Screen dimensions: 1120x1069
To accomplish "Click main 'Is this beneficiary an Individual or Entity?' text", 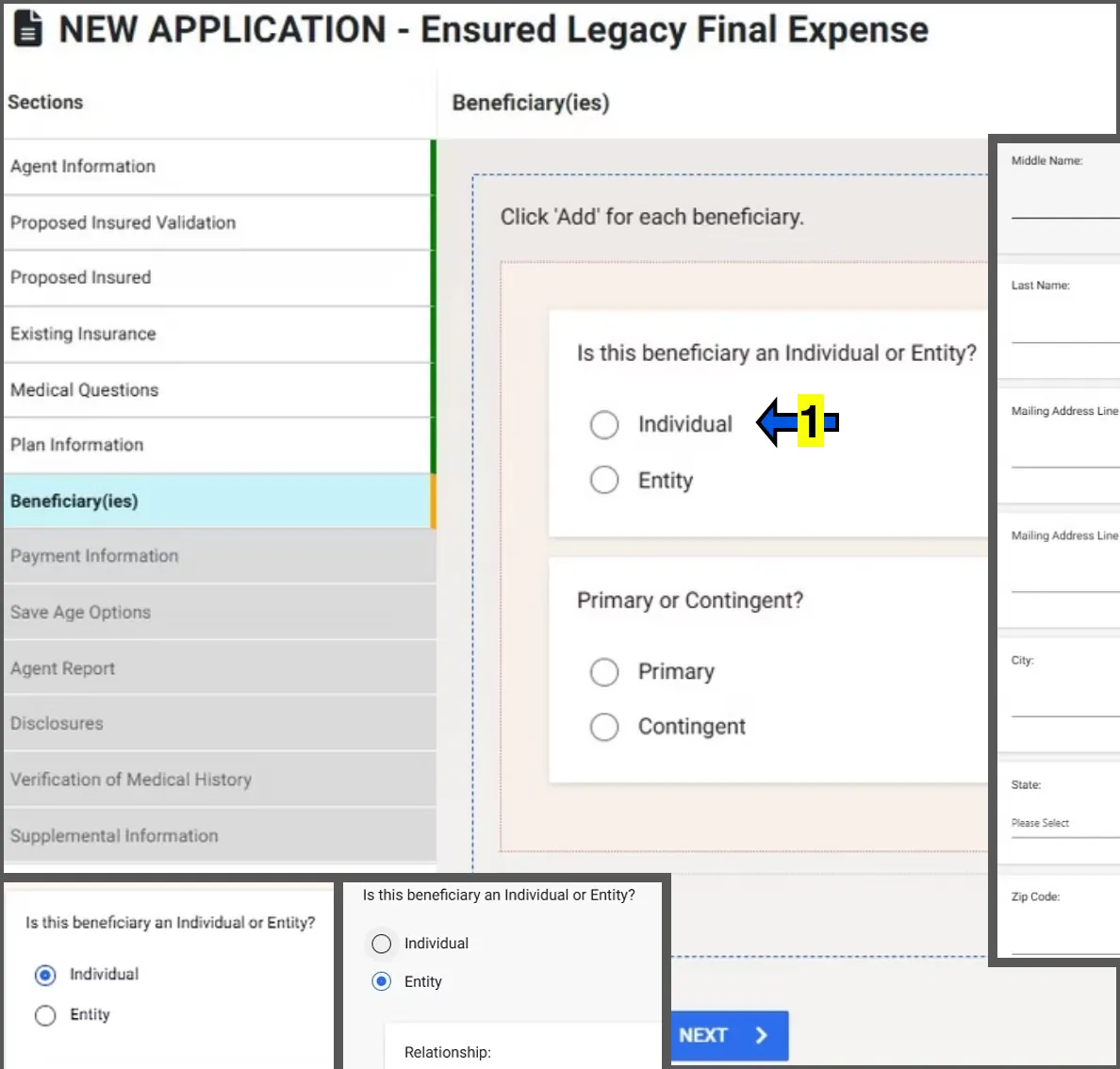I will (x=777, y=353).
